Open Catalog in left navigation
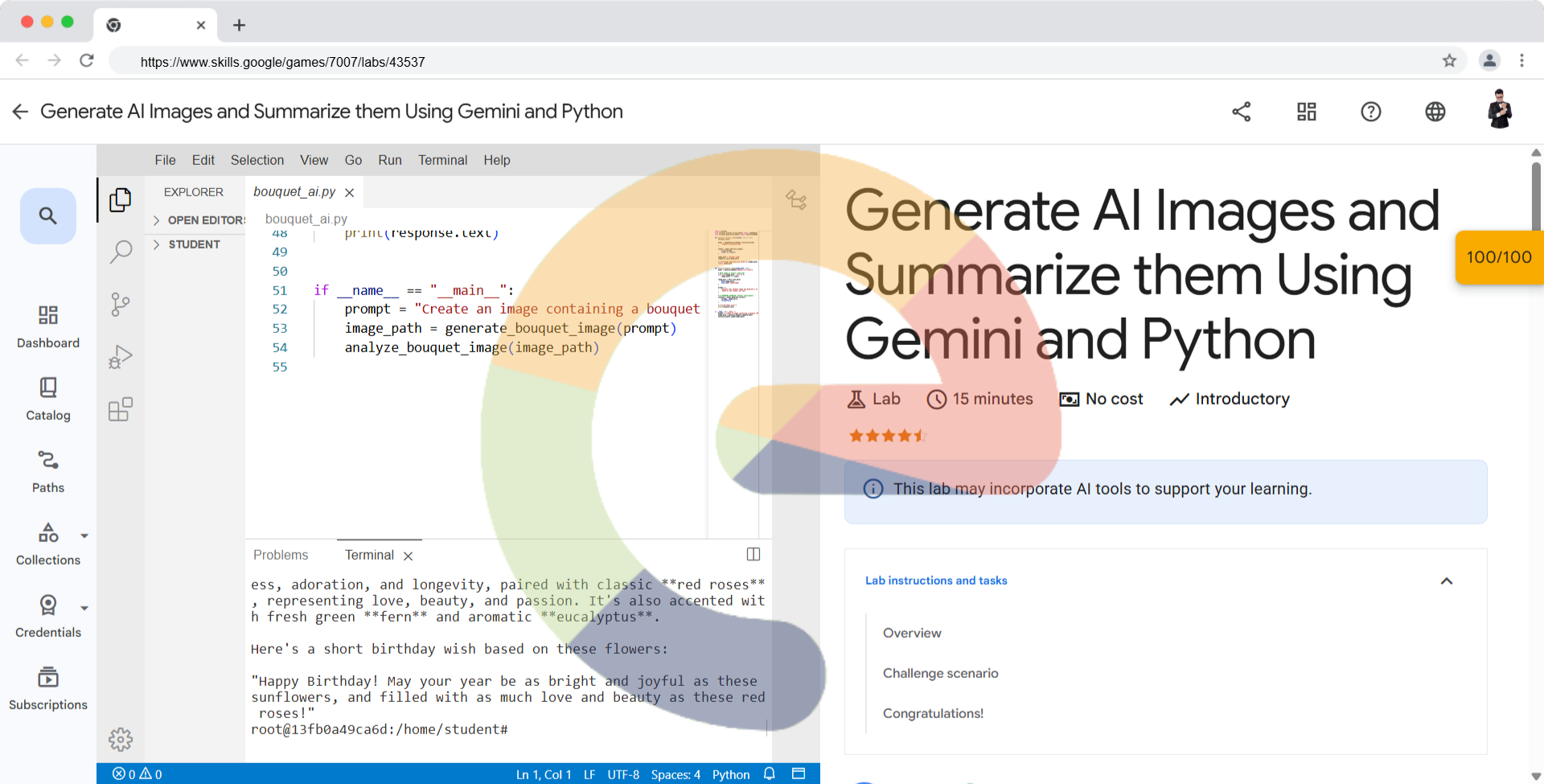This screenshot has height=784, width=1544. pos(48,399)
